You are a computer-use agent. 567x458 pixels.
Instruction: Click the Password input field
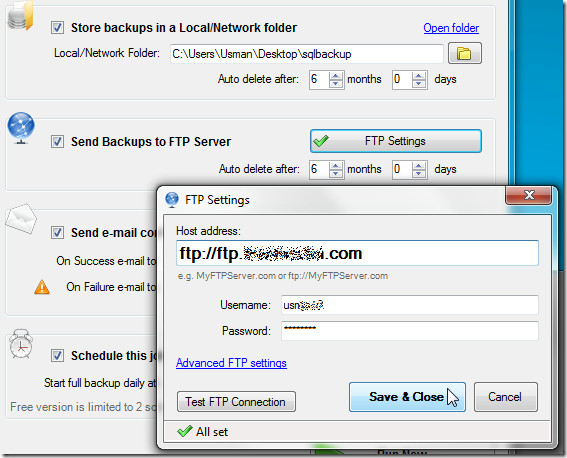(410, 331)
